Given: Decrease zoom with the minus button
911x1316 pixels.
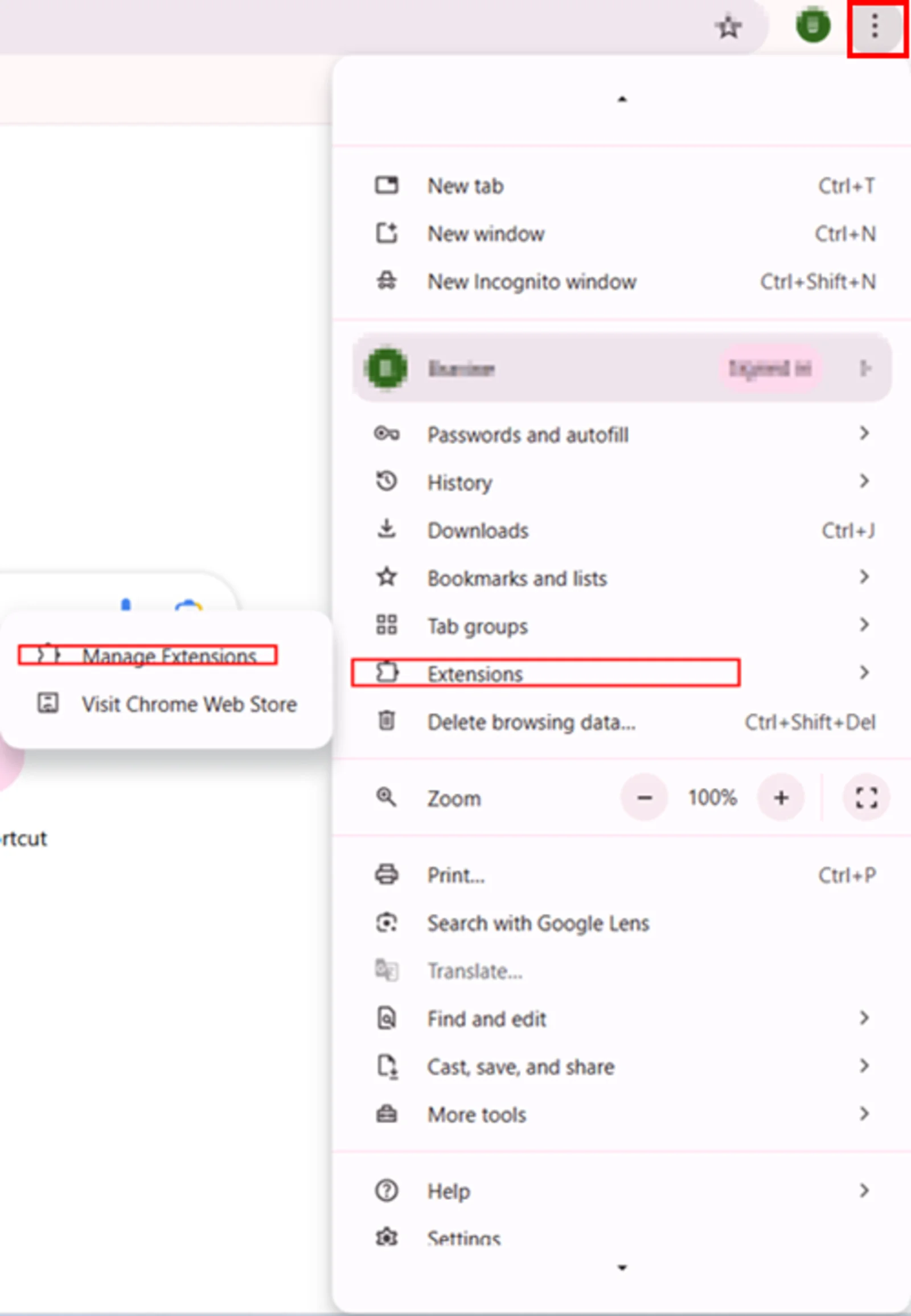Looking at the screenshot, I should coord(645,797).
